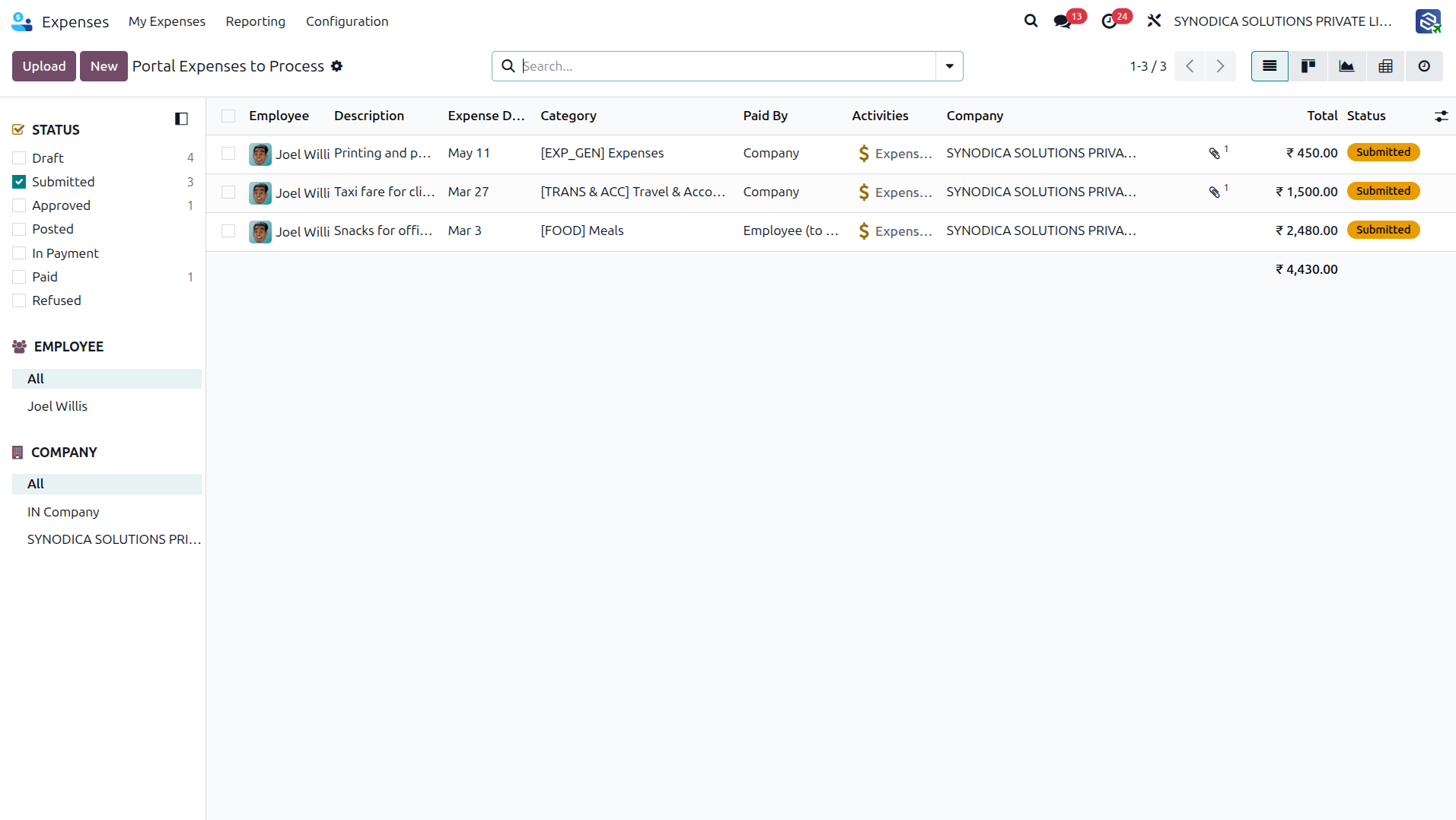Image resolution: width=1456 pixels, height=820 pixels.
Task: Click the [FOOD] Meals category cell
Action: click(x=581, y=230)
